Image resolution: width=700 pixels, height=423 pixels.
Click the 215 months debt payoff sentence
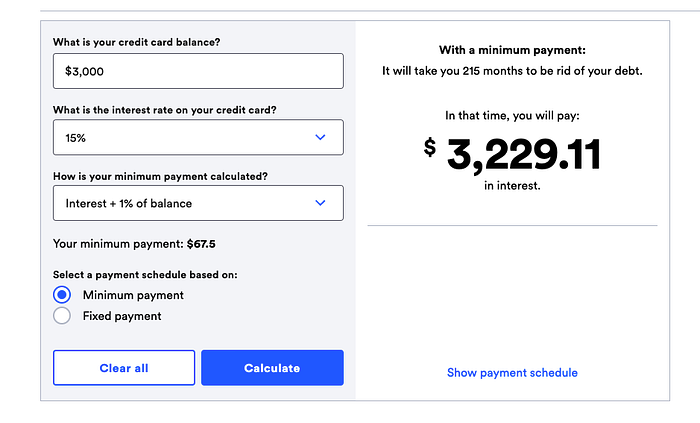click(512, 71)
